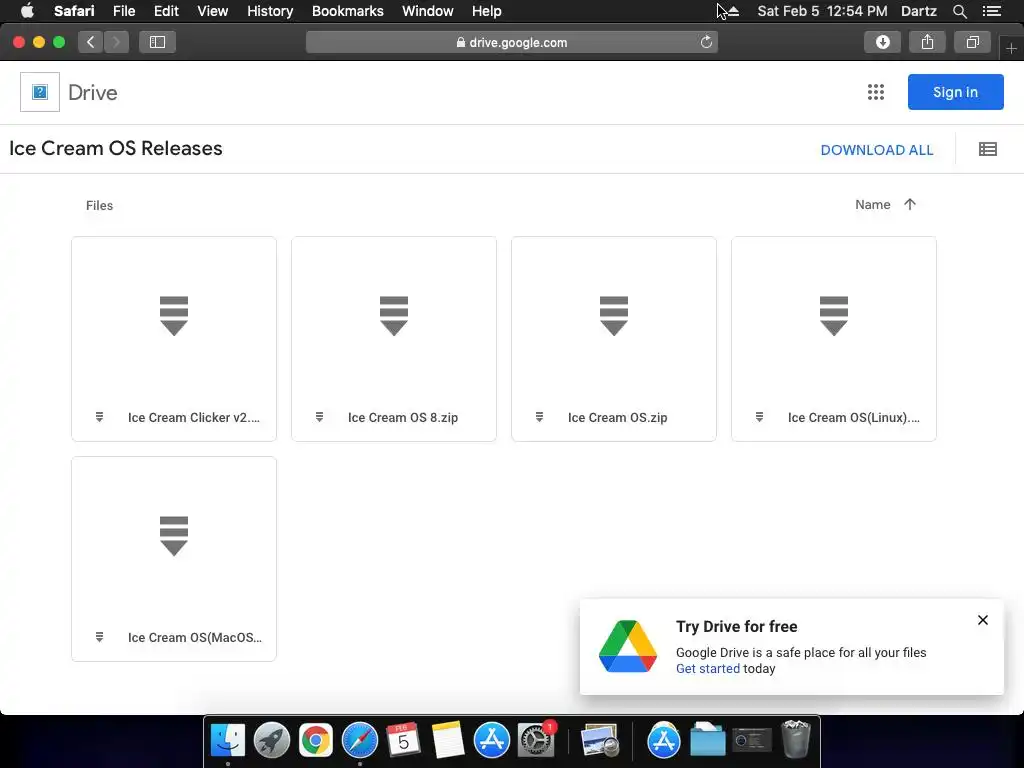Click the Dartz user name in menu bar
This screenshot has width=1024, height=768.
click(919, 11)
